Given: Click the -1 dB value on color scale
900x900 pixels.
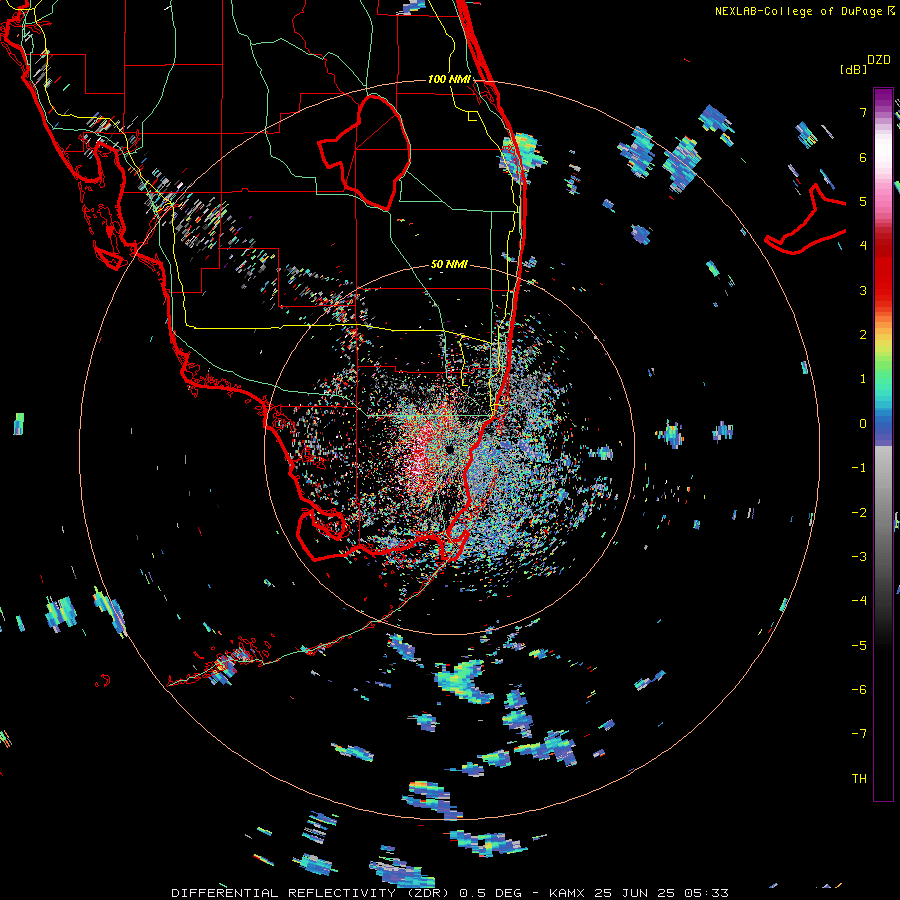Looking at the screenshot, I should (x=859, y=468).
